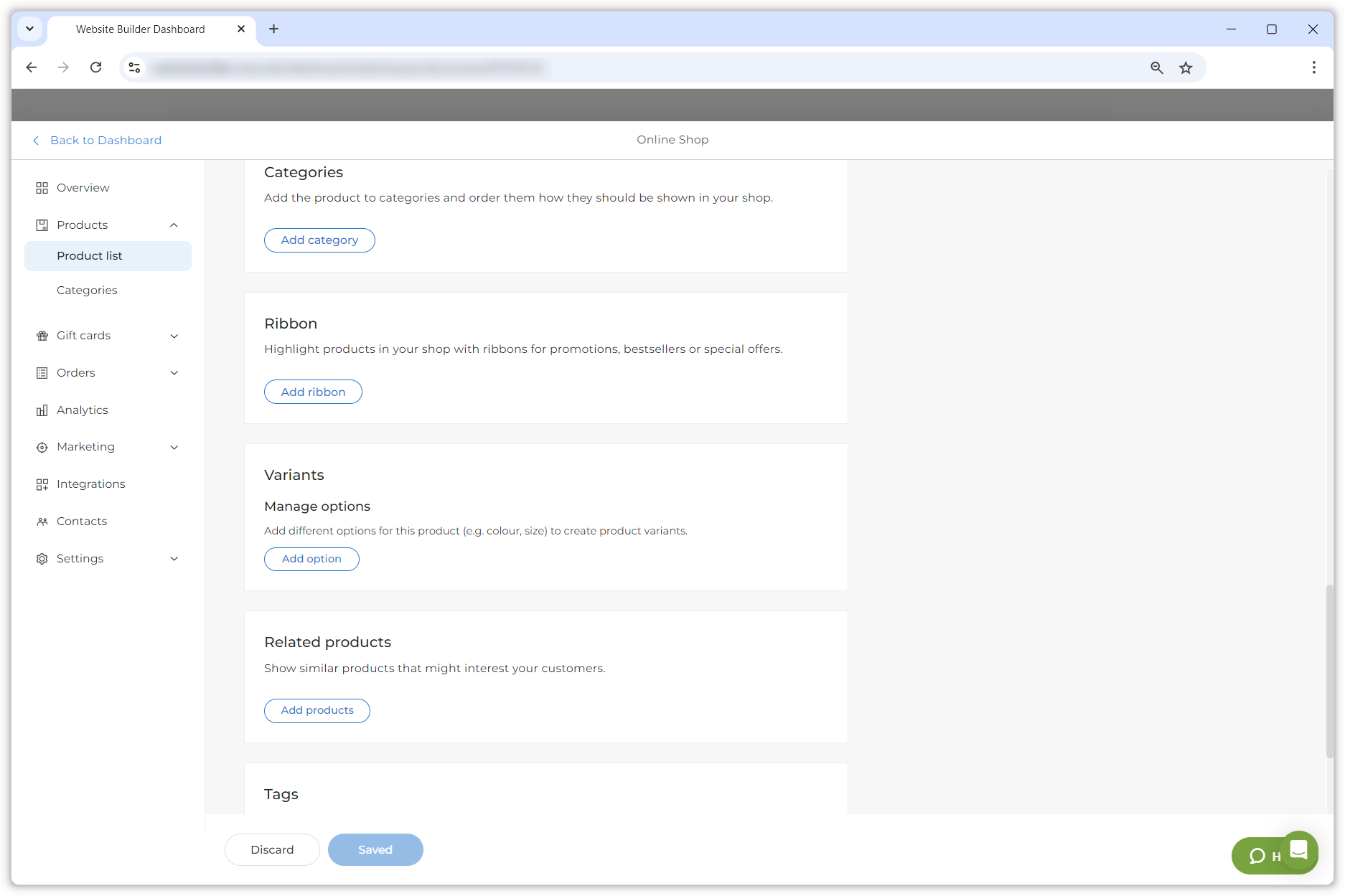Click the Add ribbon button
Image resolution: width=1345 pixels, height=896 pixels.
click(313, 392)
